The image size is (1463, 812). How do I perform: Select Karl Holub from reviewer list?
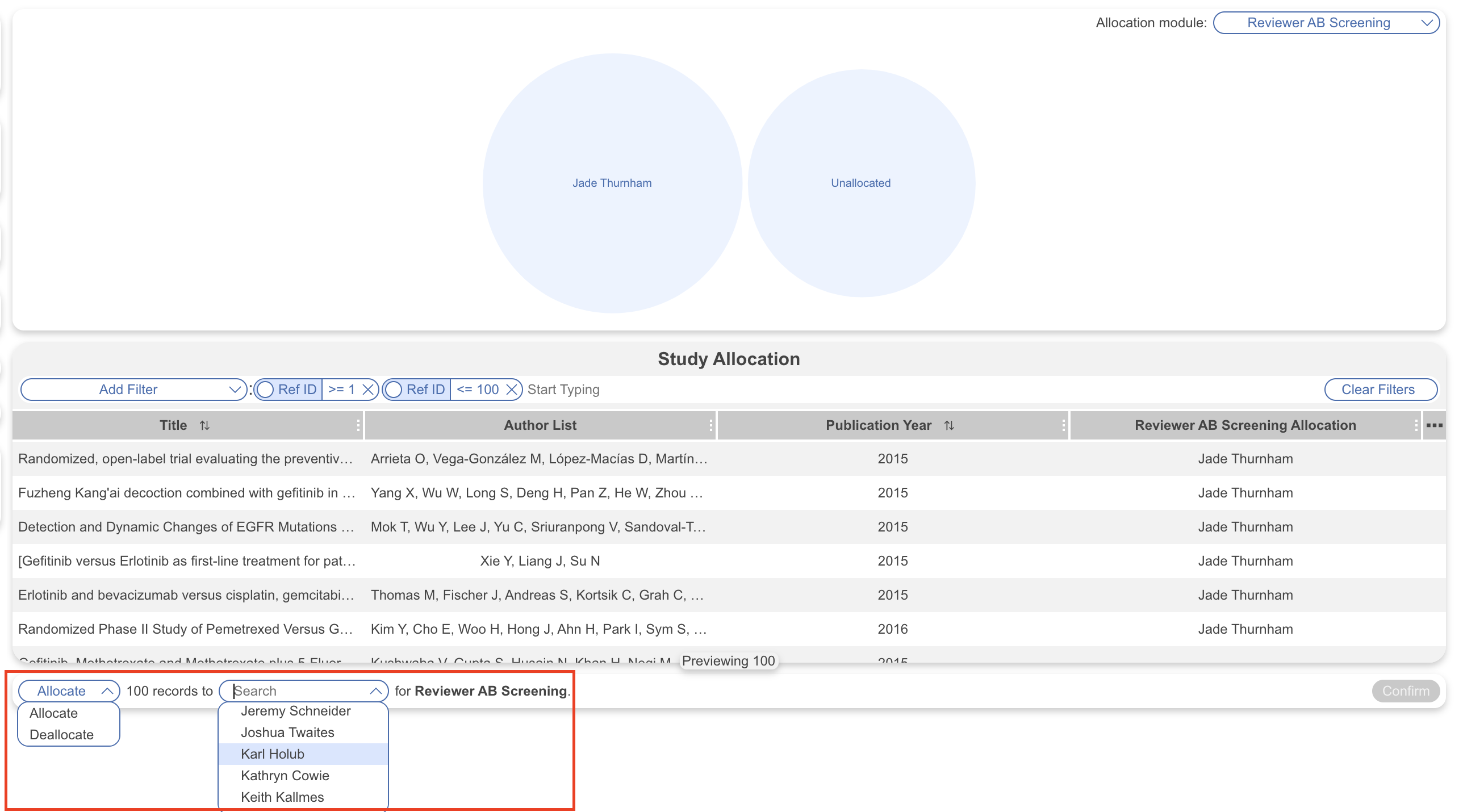[273, 754]
